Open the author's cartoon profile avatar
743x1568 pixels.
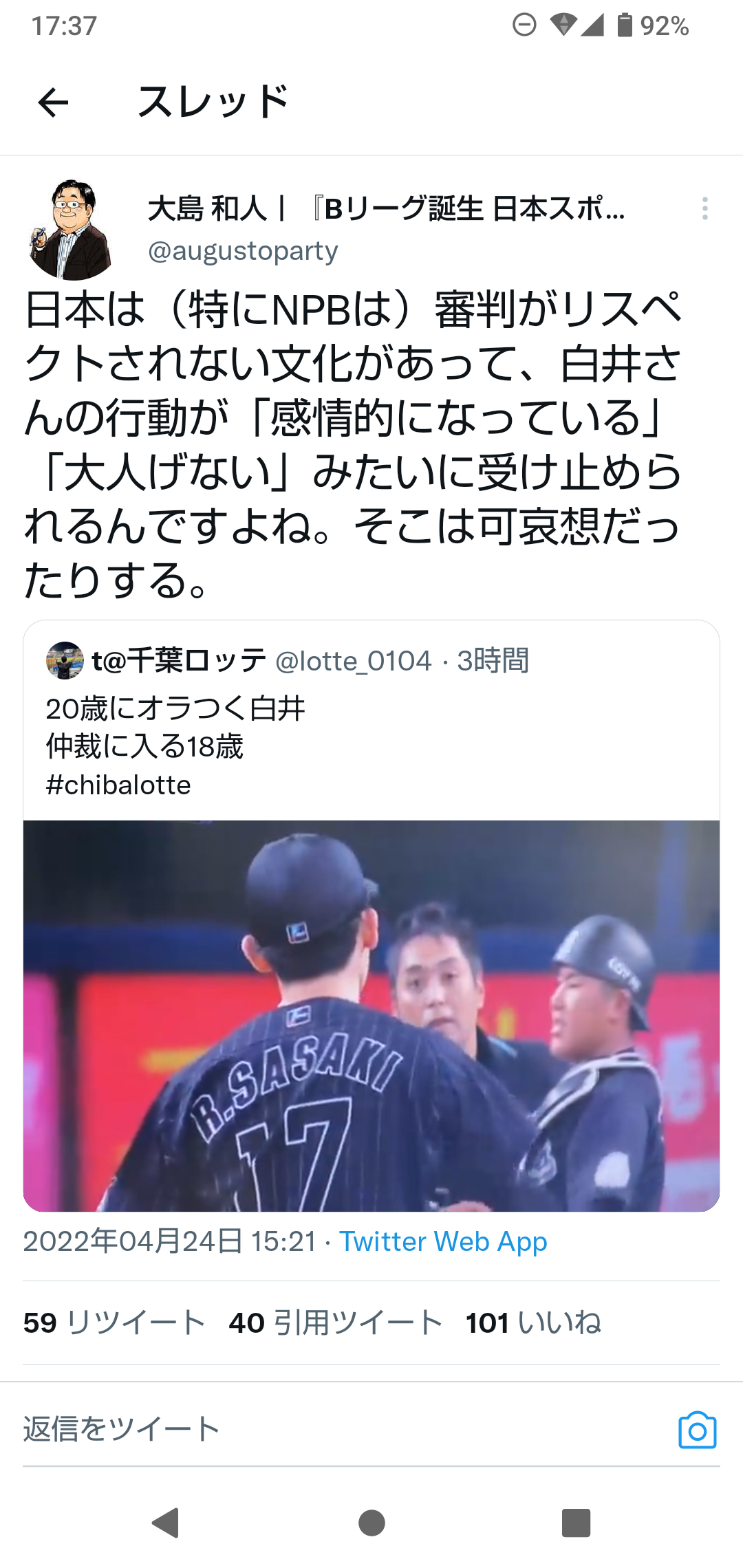[70, 230]
